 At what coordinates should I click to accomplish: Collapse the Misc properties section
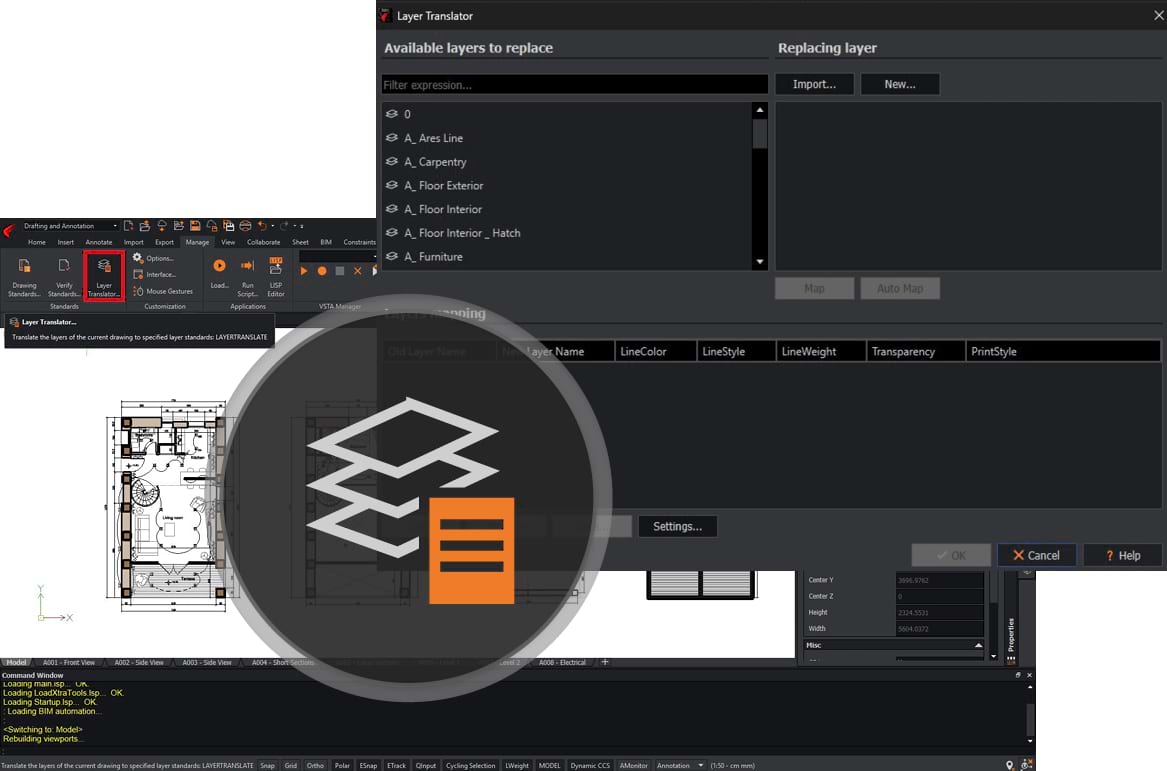978,645
